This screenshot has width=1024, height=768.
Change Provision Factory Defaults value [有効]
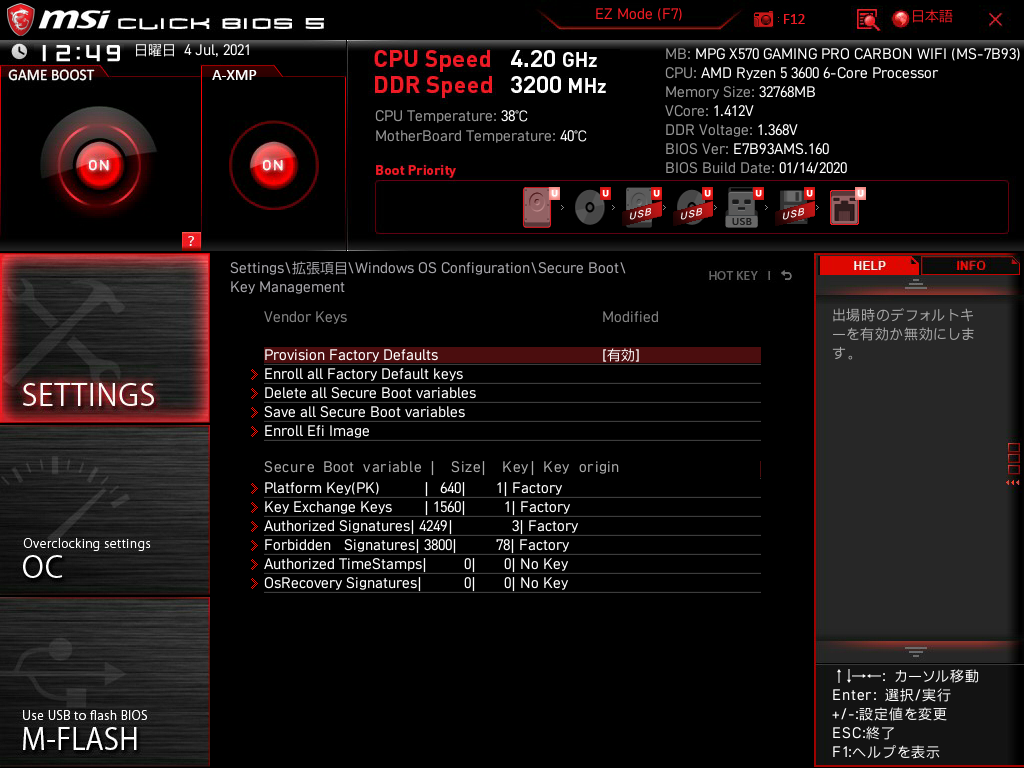[x=620, y=355]
